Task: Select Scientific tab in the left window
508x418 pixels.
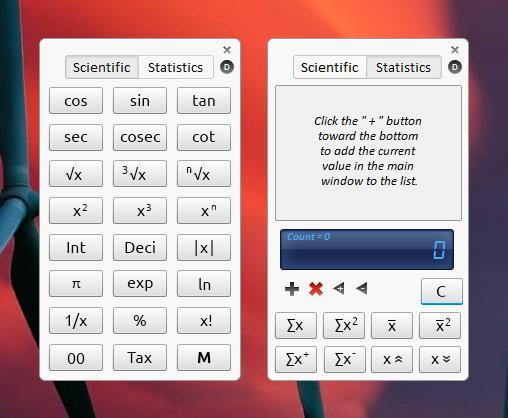Action: tap(102, 67)
